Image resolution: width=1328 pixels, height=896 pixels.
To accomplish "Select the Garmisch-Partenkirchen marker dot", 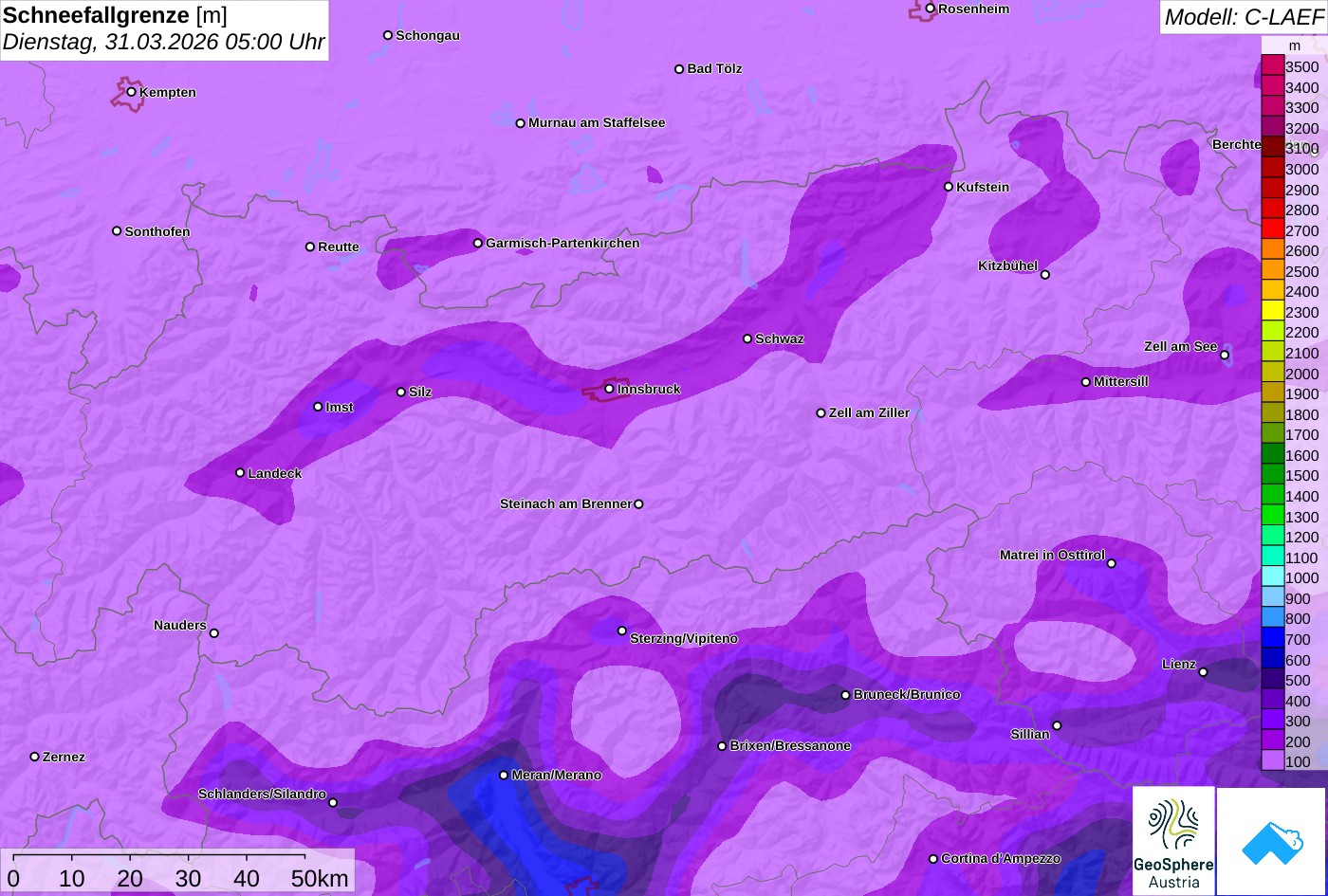I will 478,244.
